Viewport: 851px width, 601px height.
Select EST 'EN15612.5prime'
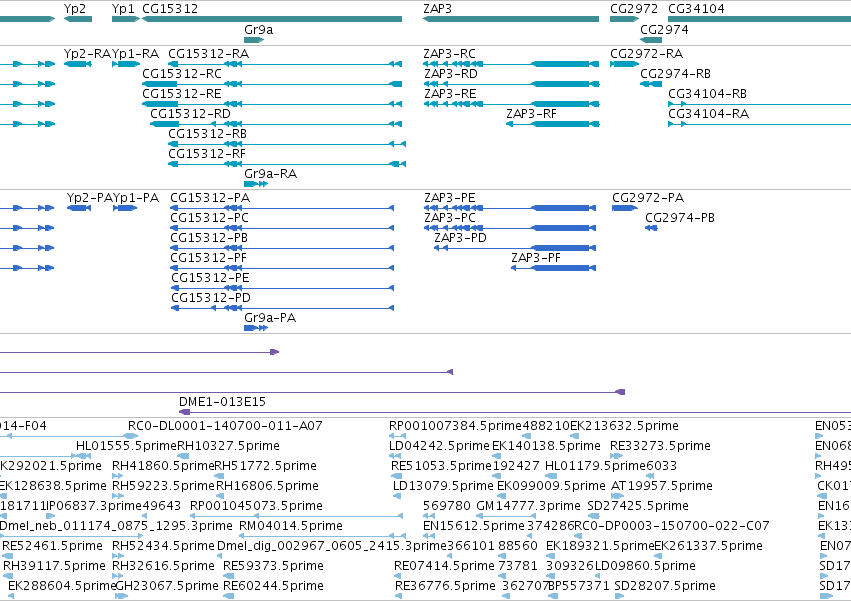click(x=474, y=527)
